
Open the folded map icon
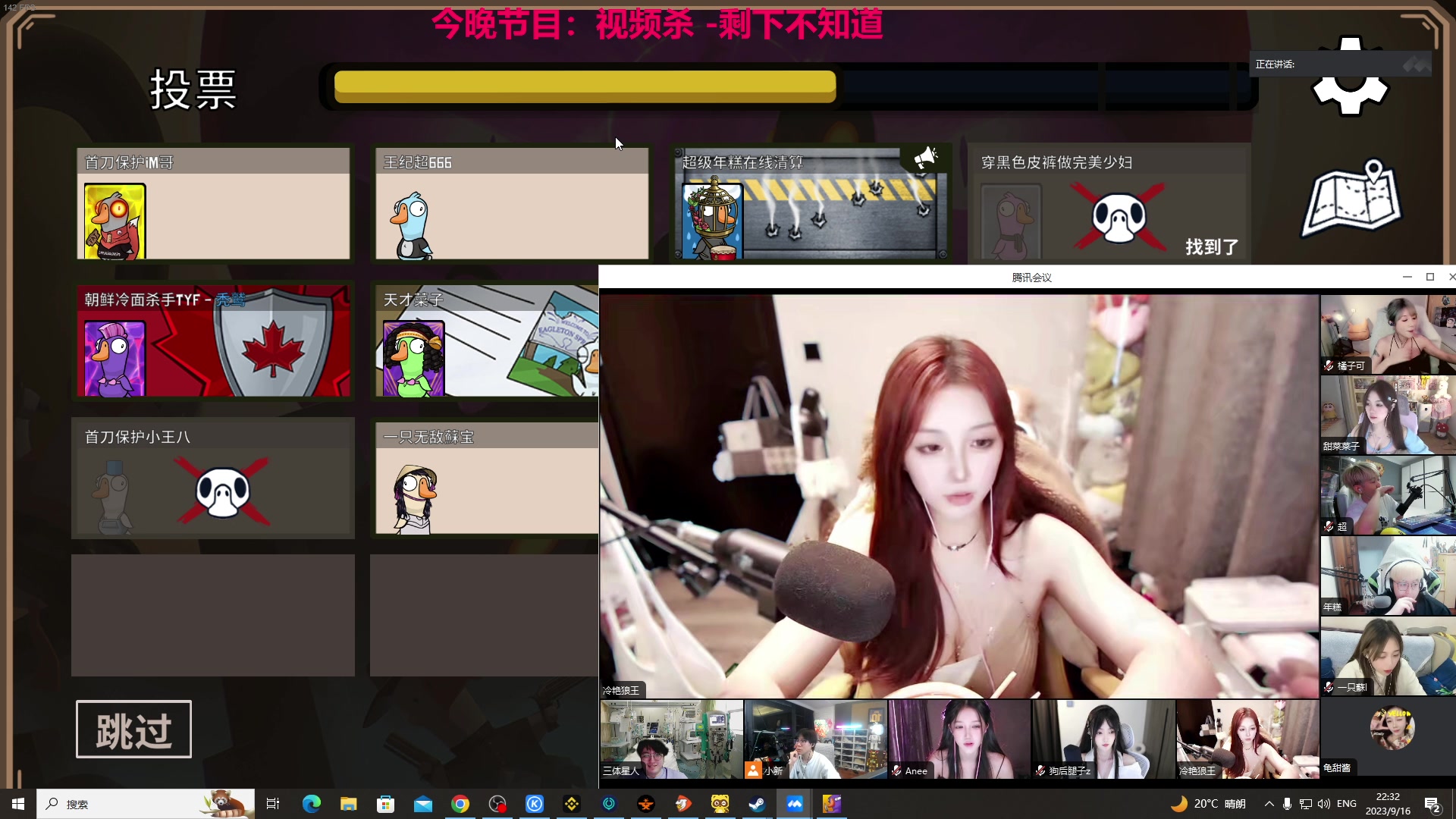tap(1351, 199)
